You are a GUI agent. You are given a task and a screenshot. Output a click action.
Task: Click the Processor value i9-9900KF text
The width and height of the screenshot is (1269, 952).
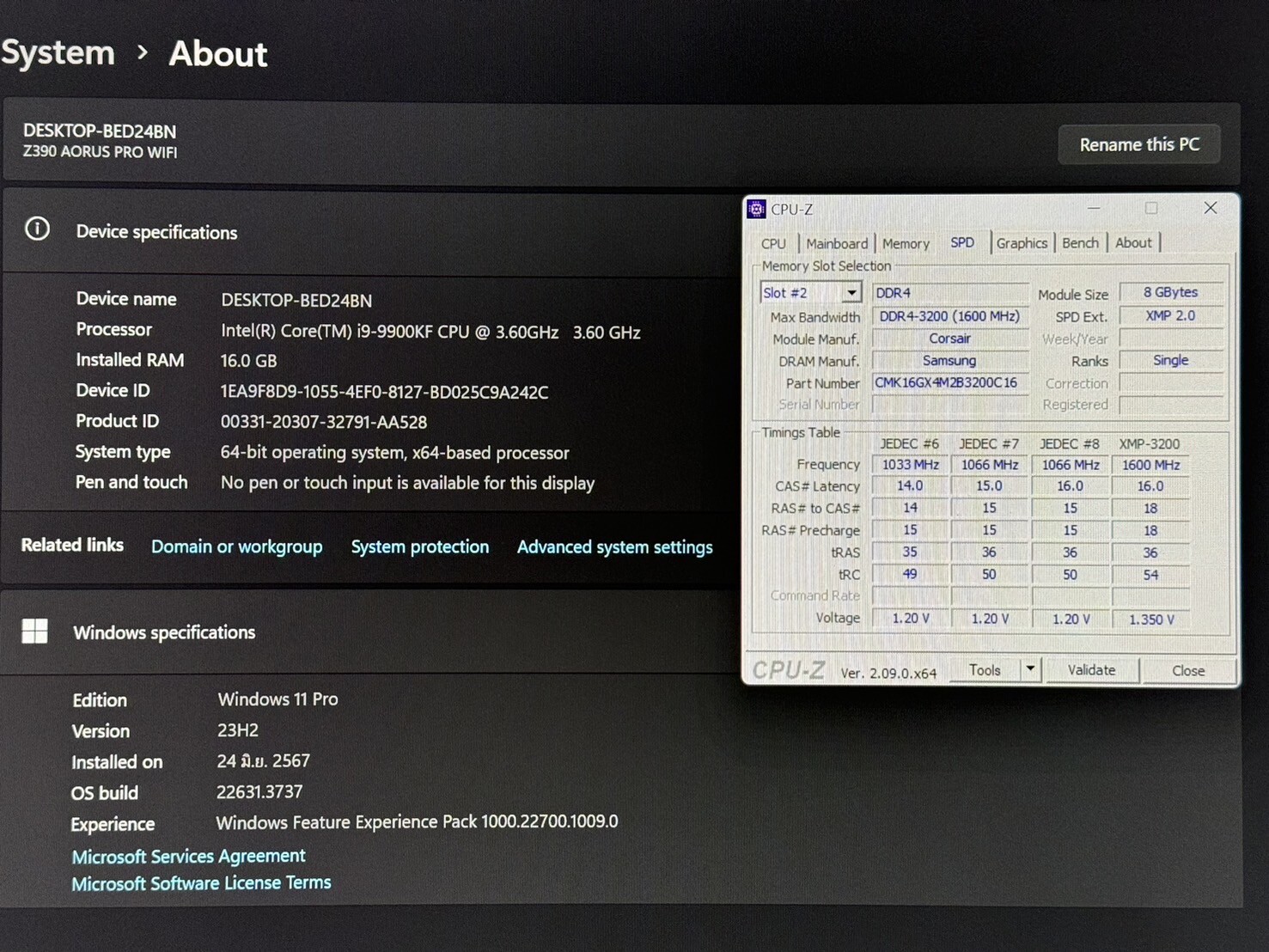430,333
